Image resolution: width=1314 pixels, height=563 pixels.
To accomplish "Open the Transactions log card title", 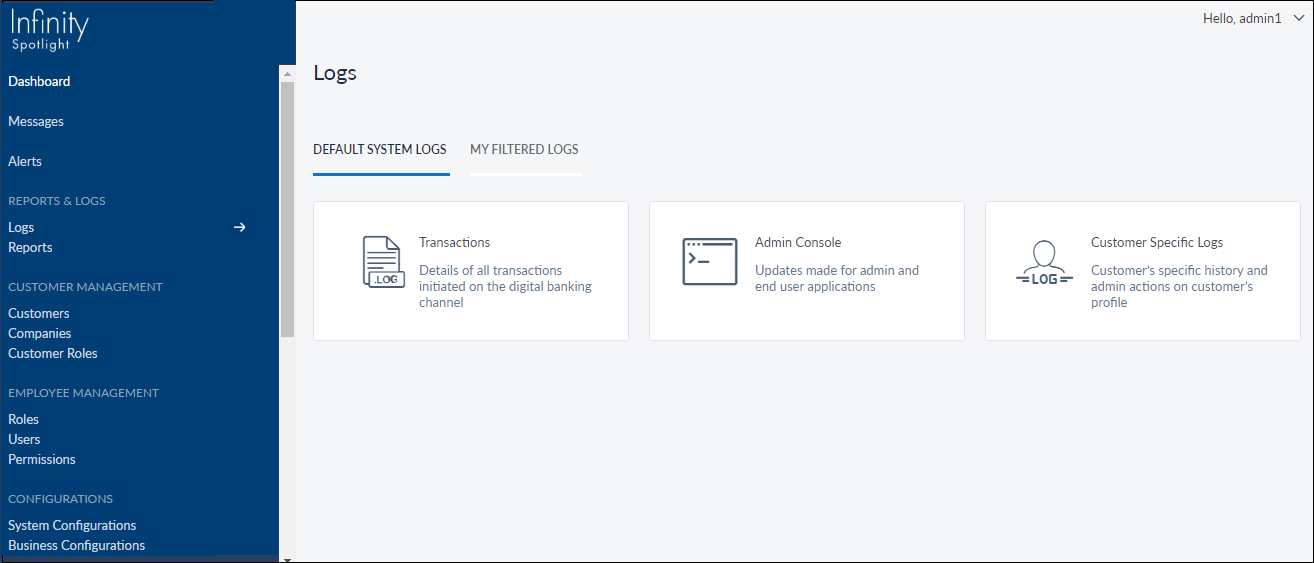I will 454,243.
